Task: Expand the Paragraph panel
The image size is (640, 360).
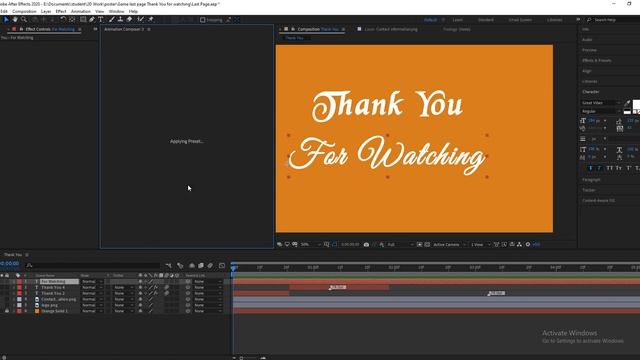Action: (591, 180)
